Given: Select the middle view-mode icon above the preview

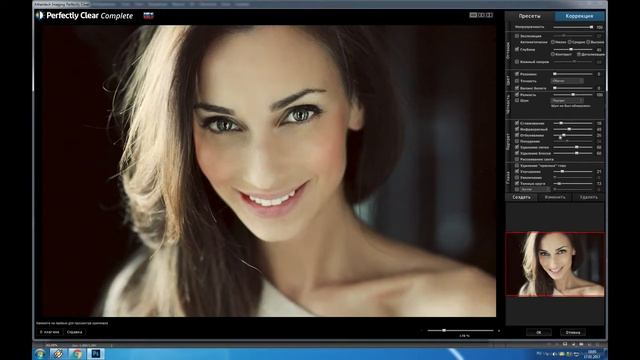Looking at the screenshot, I should [x=482, y=15].
